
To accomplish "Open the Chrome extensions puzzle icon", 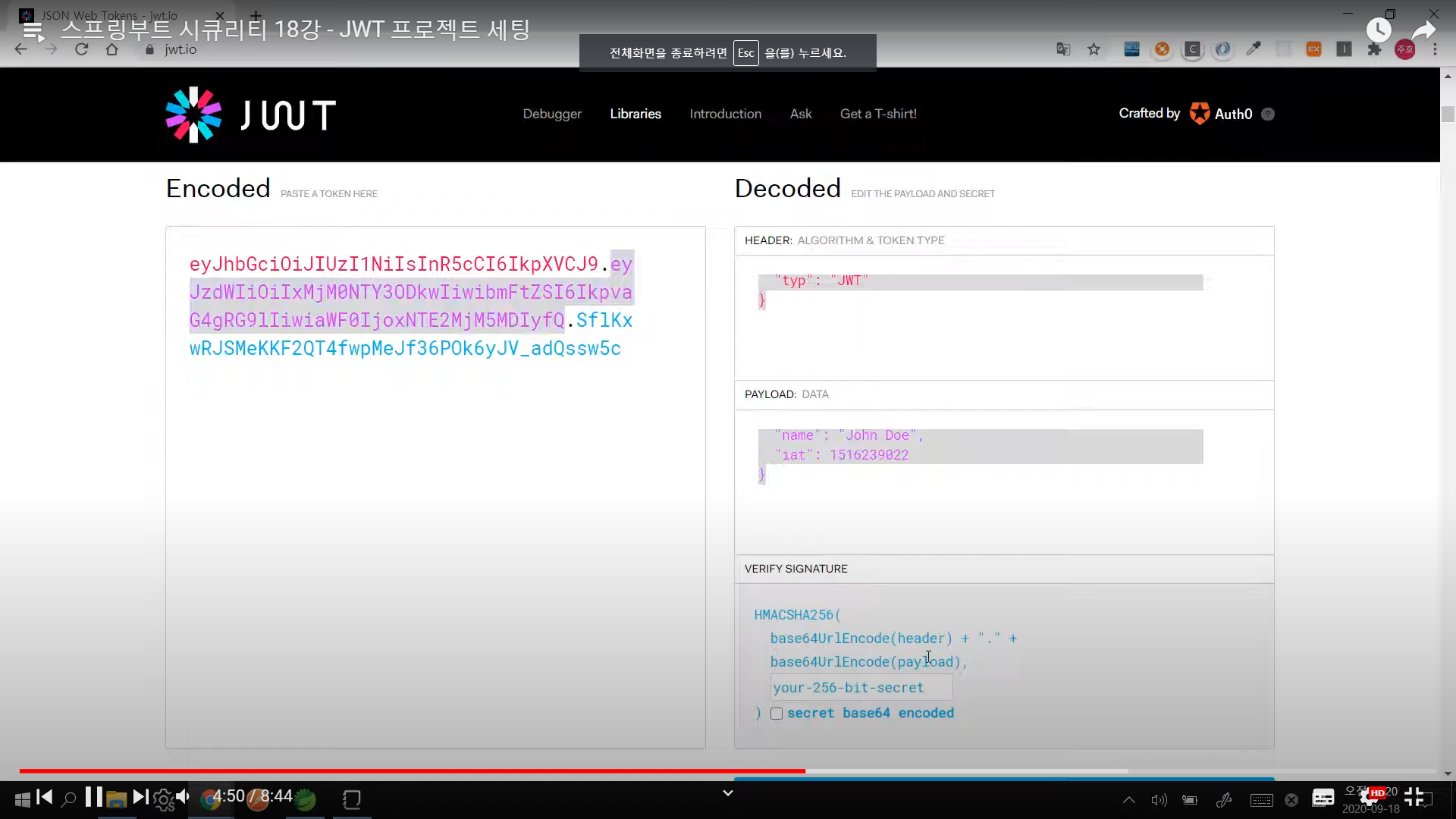I will tap(1374, 49).
